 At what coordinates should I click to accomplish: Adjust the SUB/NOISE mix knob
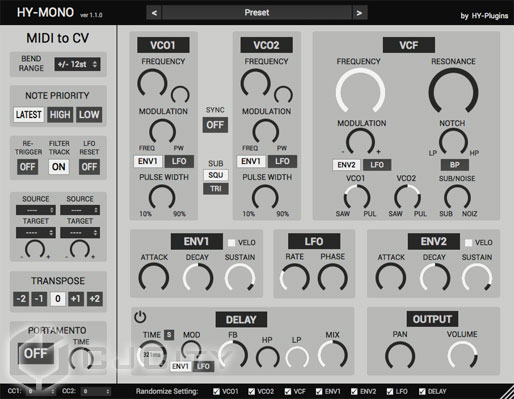457,198
